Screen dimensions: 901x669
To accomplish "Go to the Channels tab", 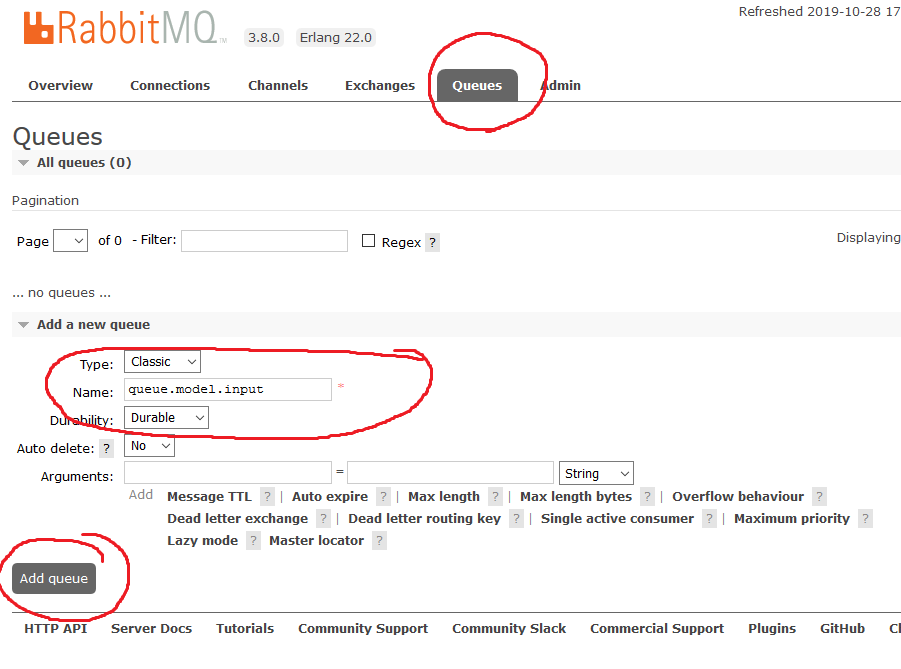I will pos(278,86).
